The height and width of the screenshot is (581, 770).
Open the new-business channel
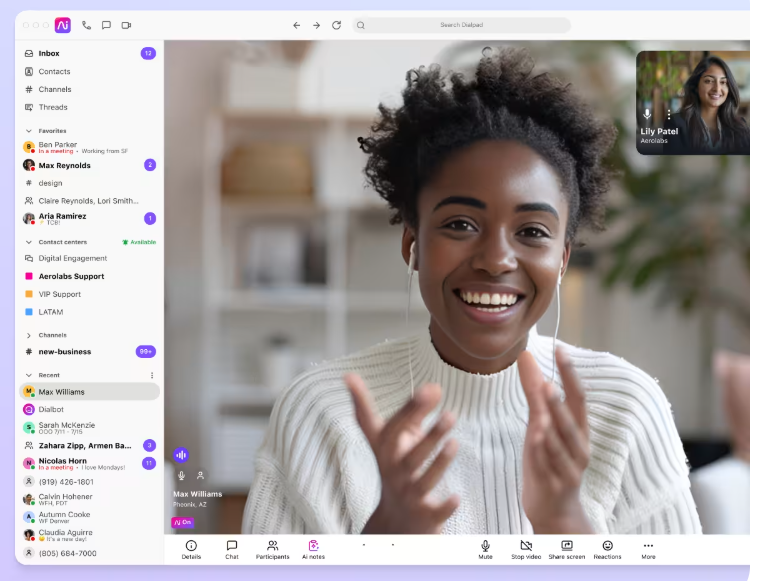point(90,352)
